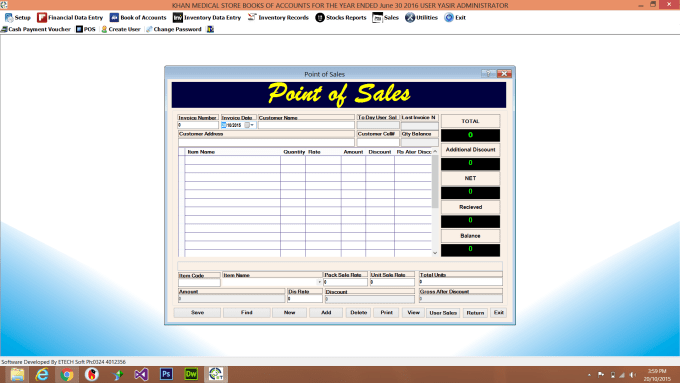The width and height of the screenshot is (680, 383).
Task: Click the Customer Address field
Action: click(x=266, y=142)
